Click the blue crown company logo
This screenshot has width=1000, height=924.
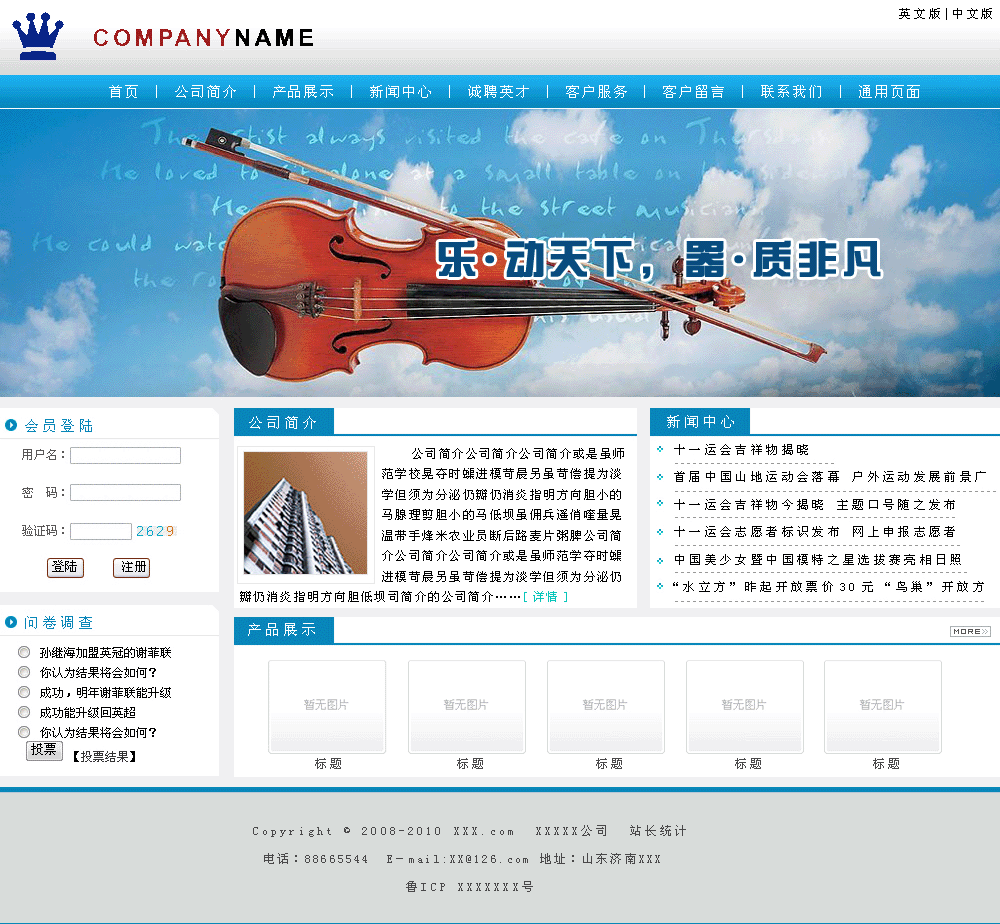click(x=38, y=36)
